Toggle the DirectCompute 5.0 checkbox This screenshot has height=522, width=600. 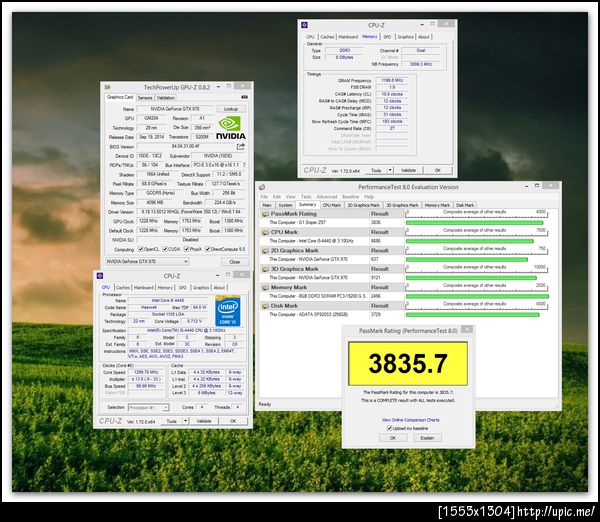(x=207, y=249)
